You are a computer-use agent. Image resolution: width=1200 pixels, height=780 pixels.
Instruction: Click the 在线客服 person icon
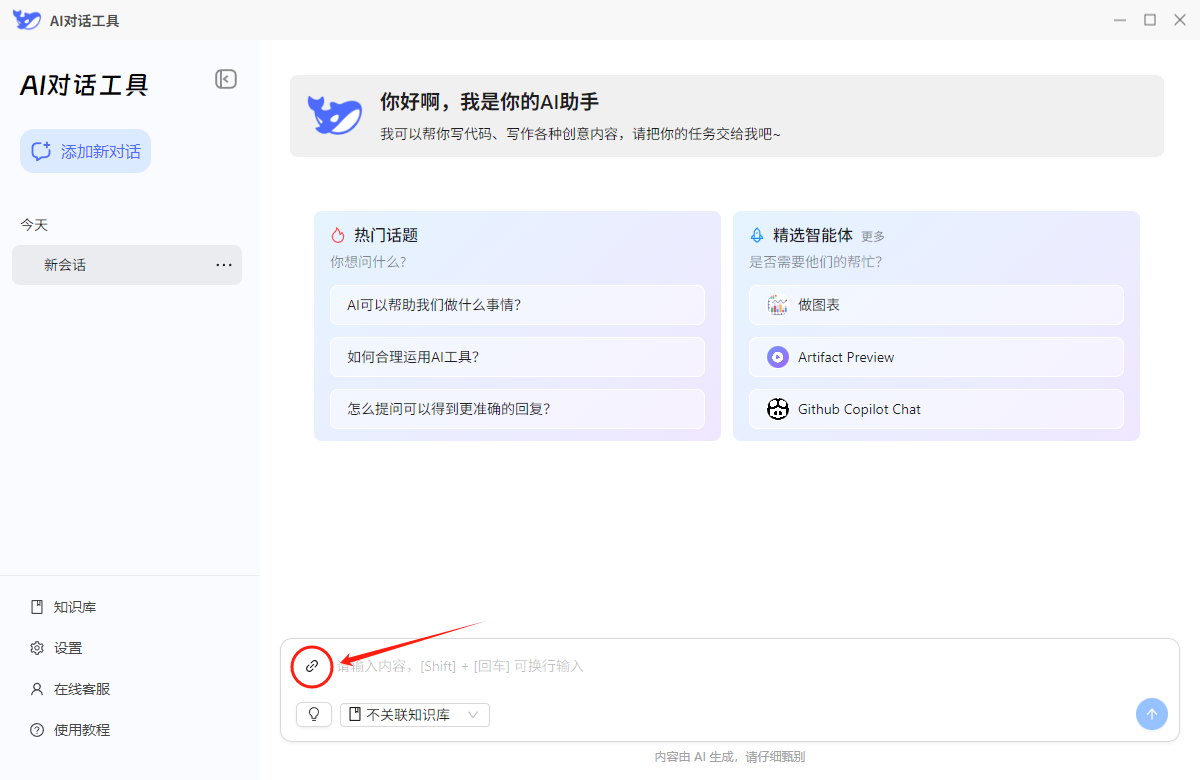pos(37,689)
